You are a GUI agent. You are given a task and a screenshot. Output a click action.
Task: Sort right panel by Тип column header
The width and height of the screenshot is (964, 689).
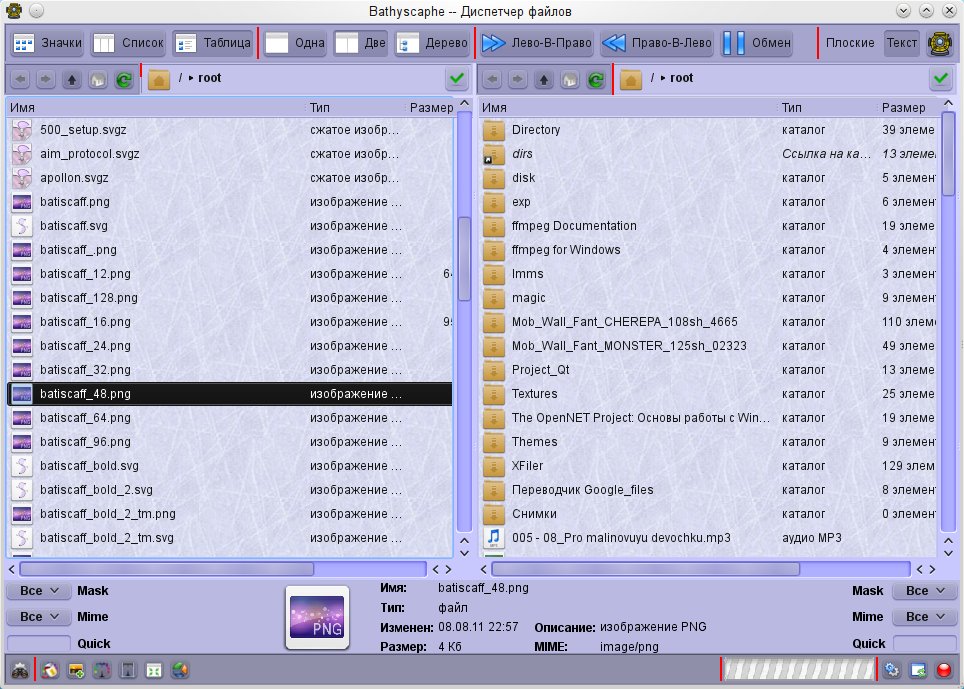click(827, 108)
